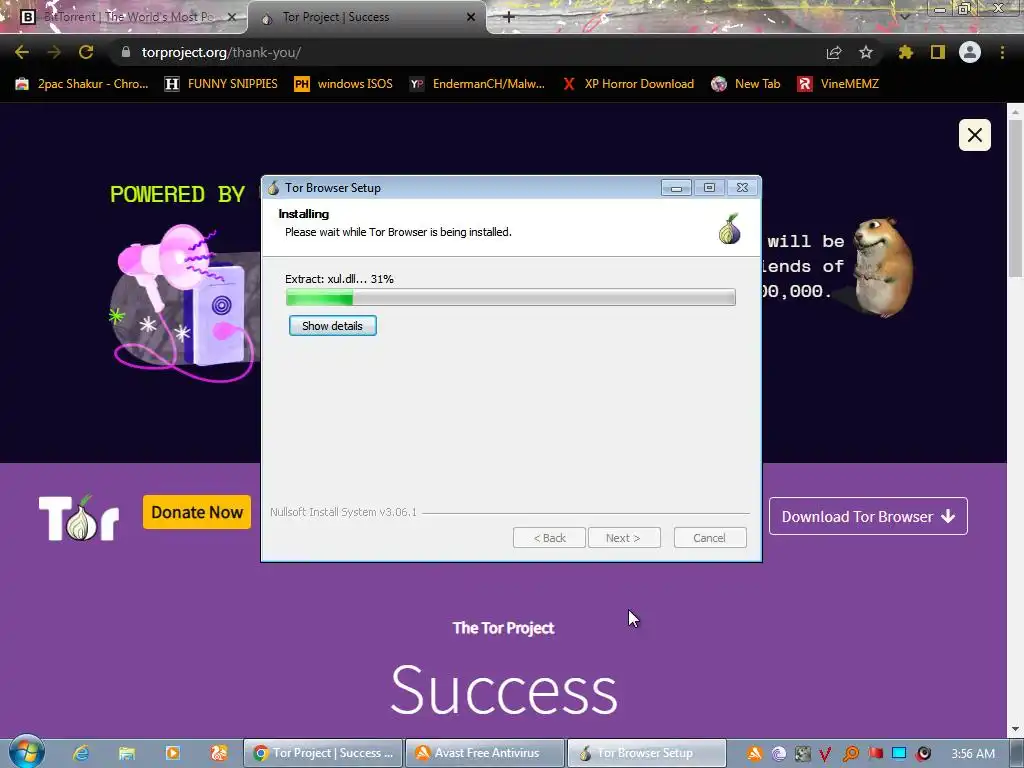Open the 2pac Shakur bookmark

click(82, 84)
